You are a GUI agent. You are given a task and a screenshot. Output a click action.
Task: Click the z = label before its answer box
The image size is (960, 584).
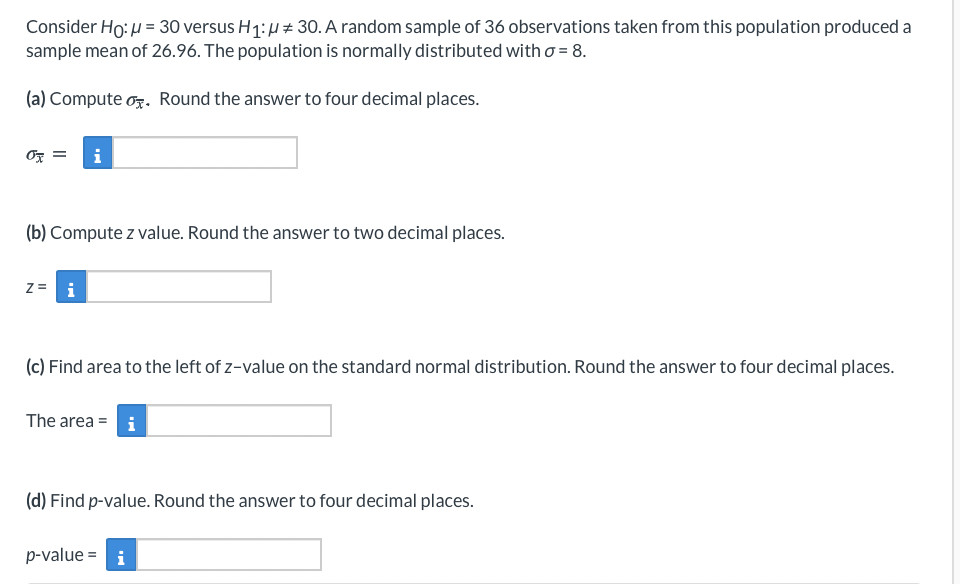(x=35, y=287)
